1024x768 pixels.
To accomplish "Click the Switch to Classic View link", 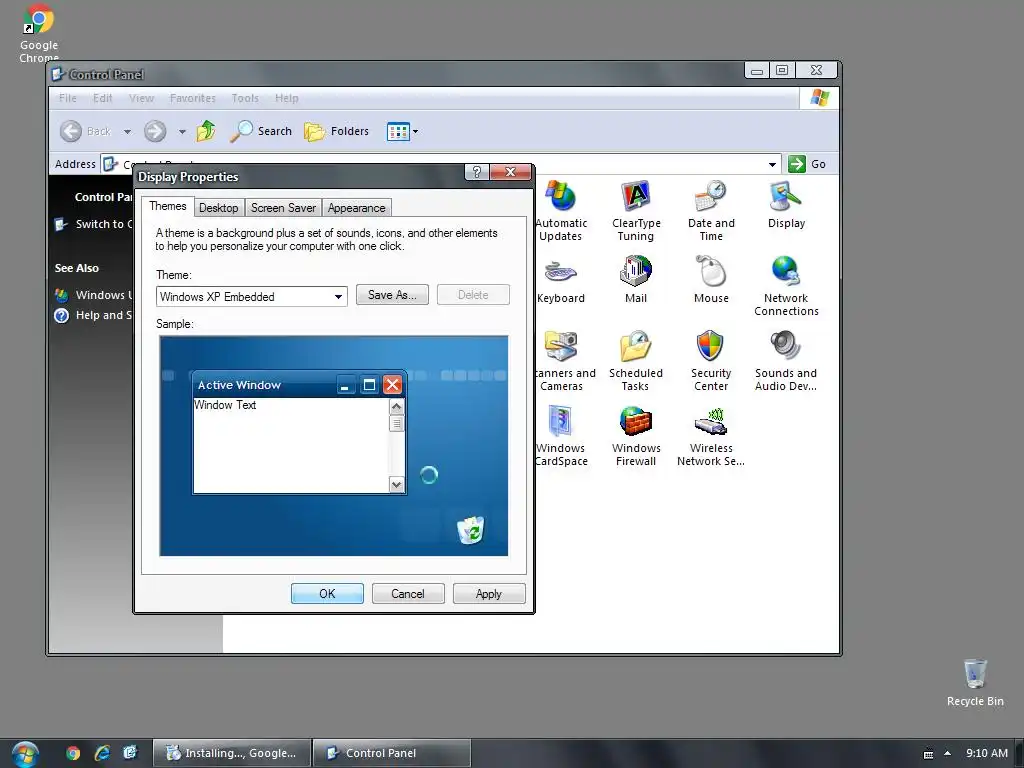I will point(94,224).
